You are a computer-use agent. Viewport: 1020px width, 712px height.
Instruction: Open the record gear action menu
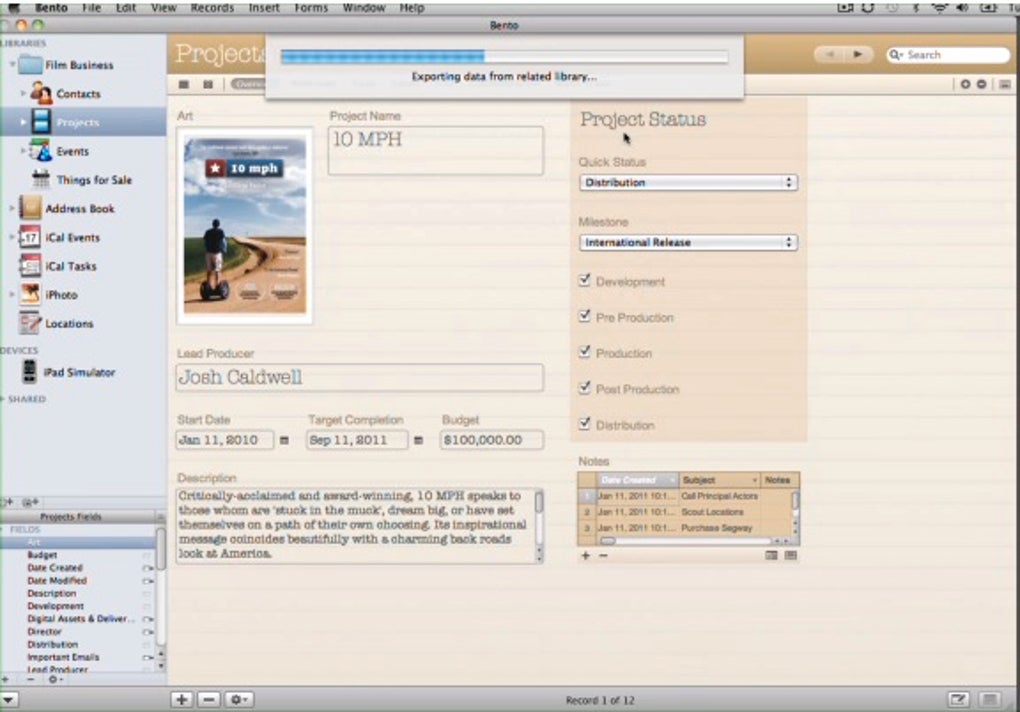[239, 700]
